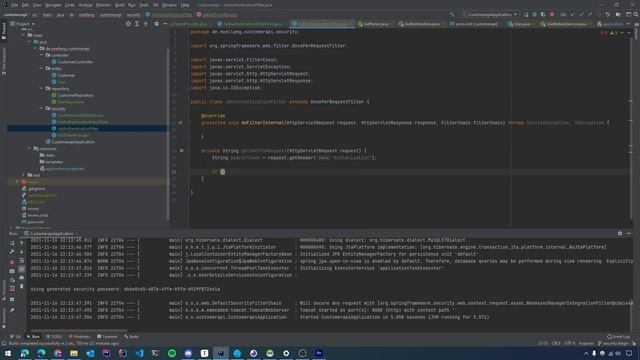Collapse the controller package node

point(42,55)
